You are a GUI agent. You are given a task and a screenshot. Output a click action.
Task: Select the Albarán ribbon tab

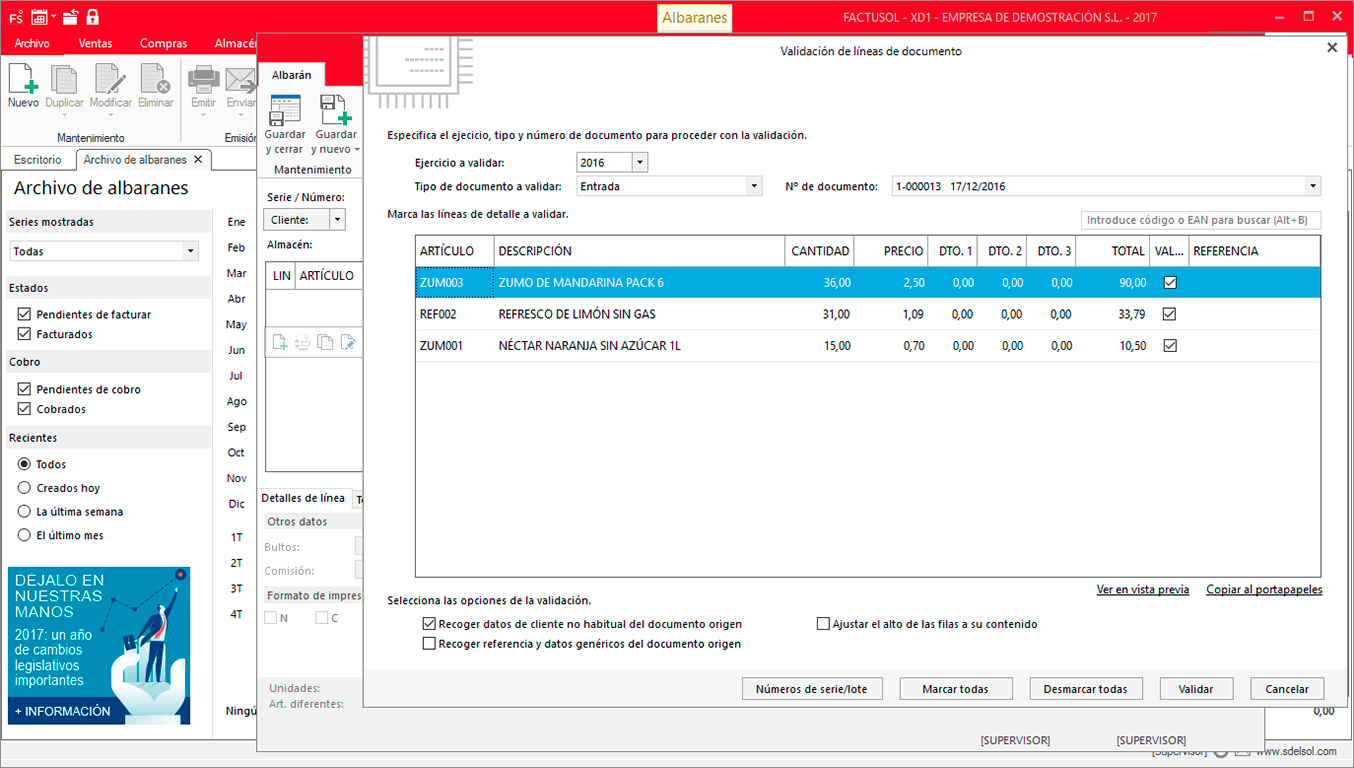292,75
